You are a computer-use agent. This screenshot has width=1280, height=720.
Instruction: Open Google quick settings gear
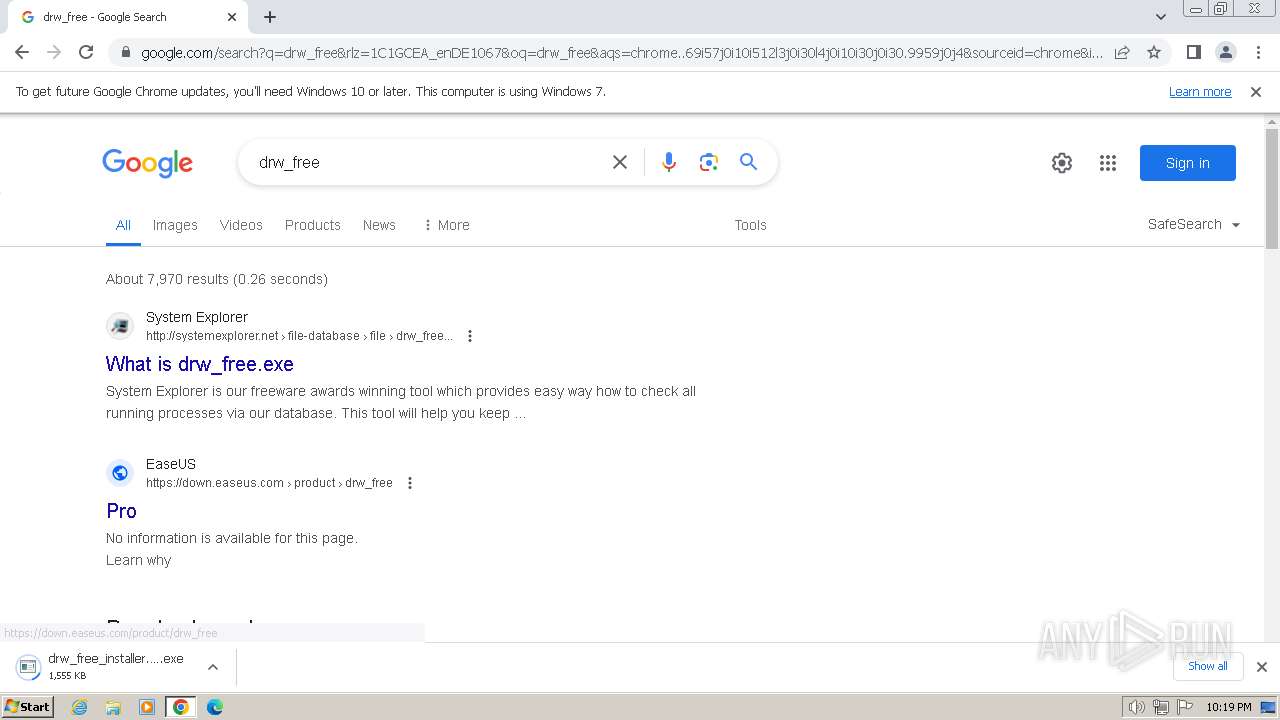[x=1062, y=163]
